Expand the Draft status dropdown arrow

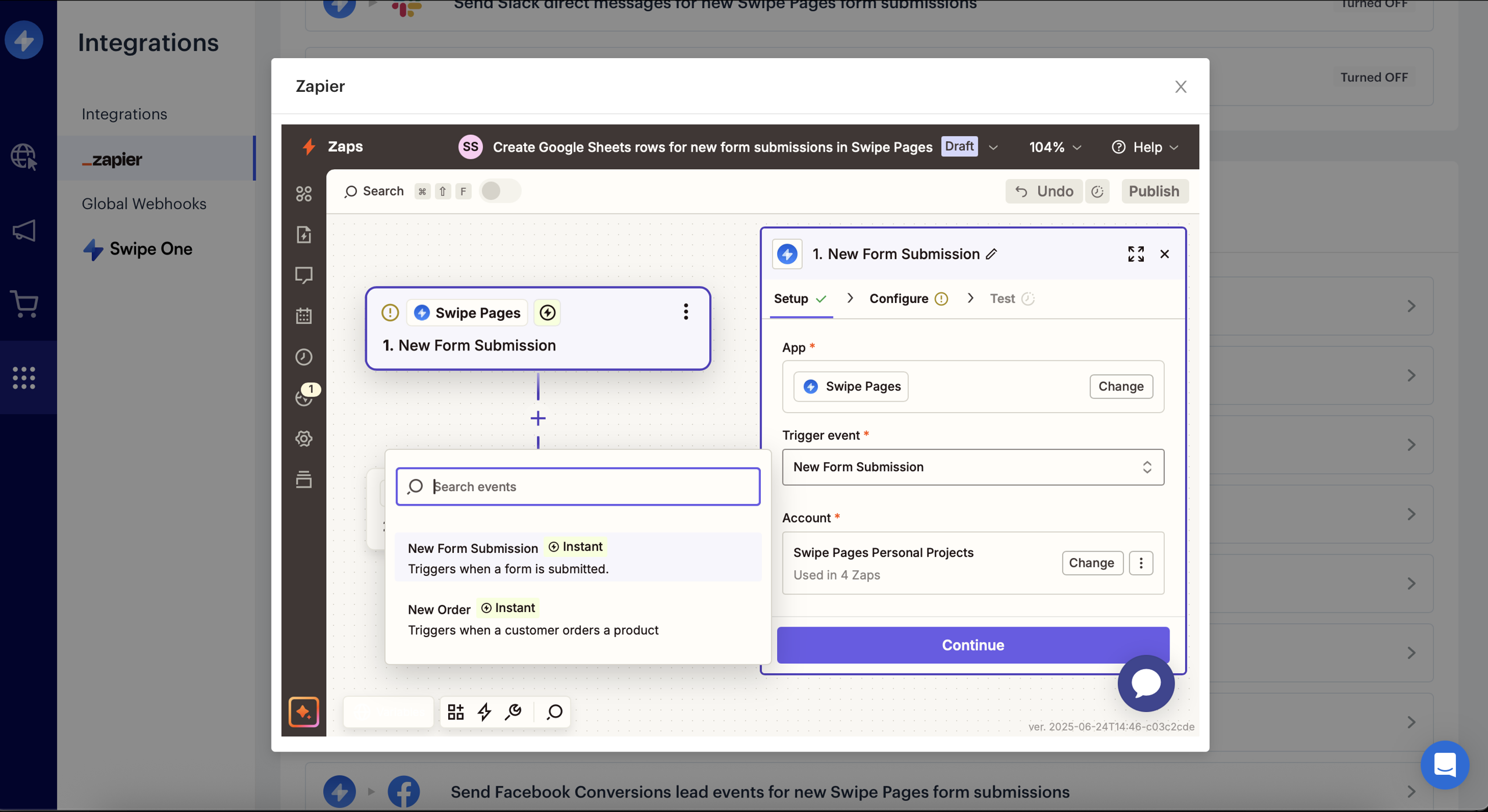993,147
